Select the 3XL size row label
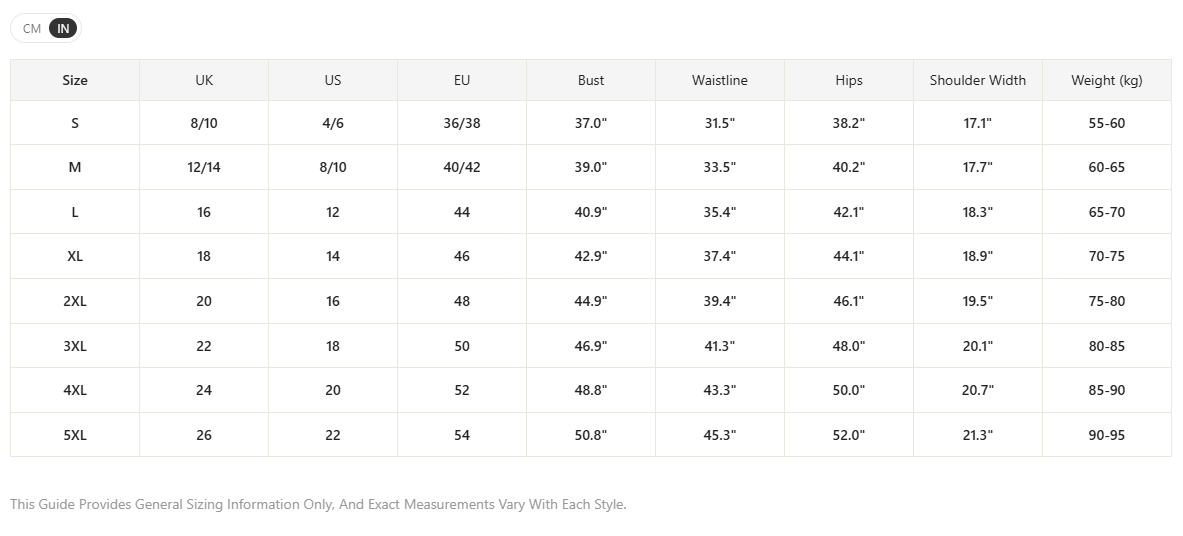 click(75, 347)
